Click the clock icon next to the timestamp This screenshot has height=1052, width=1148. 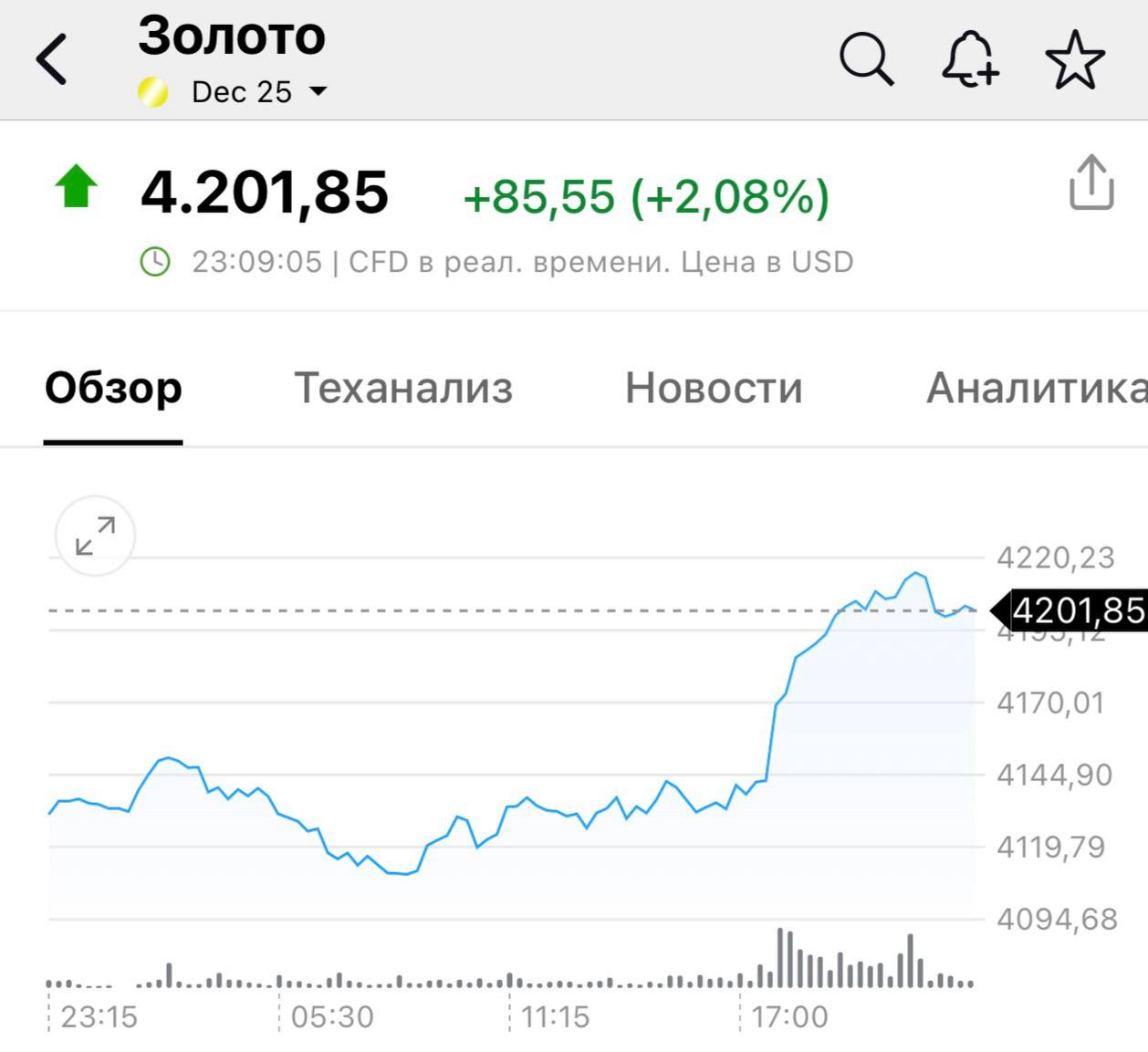pyautogui.click(x=157, y=261)
